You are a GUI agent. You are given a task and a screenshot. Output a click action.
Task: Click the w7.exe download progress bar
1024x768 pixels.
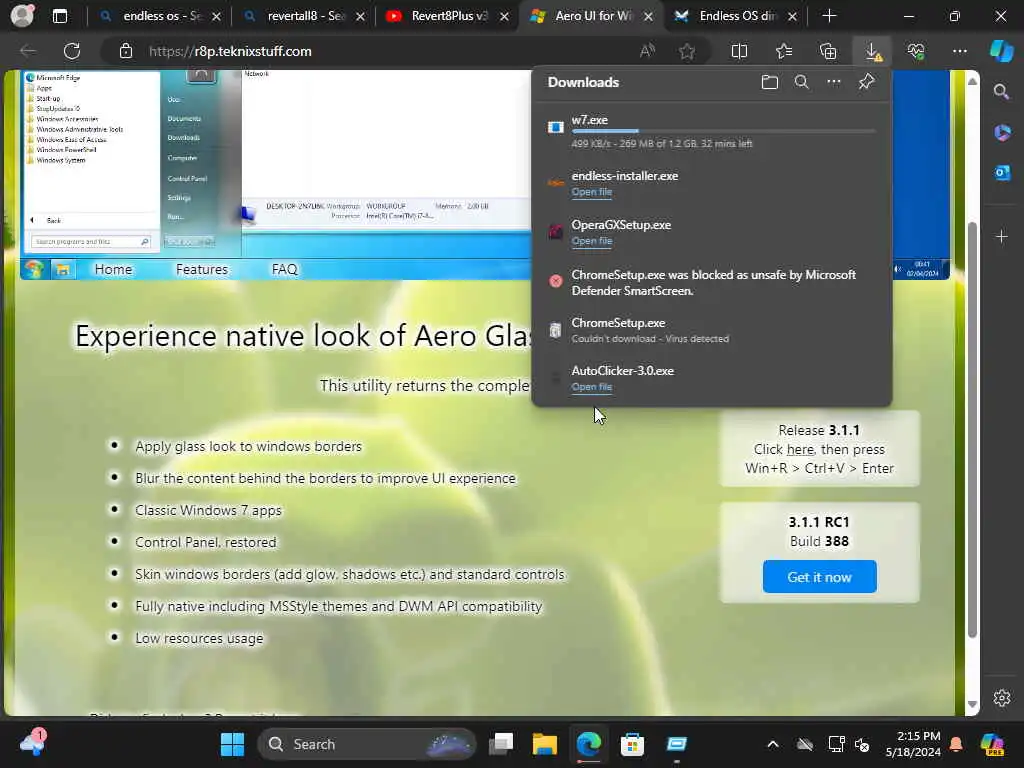(x=723, y=131)
